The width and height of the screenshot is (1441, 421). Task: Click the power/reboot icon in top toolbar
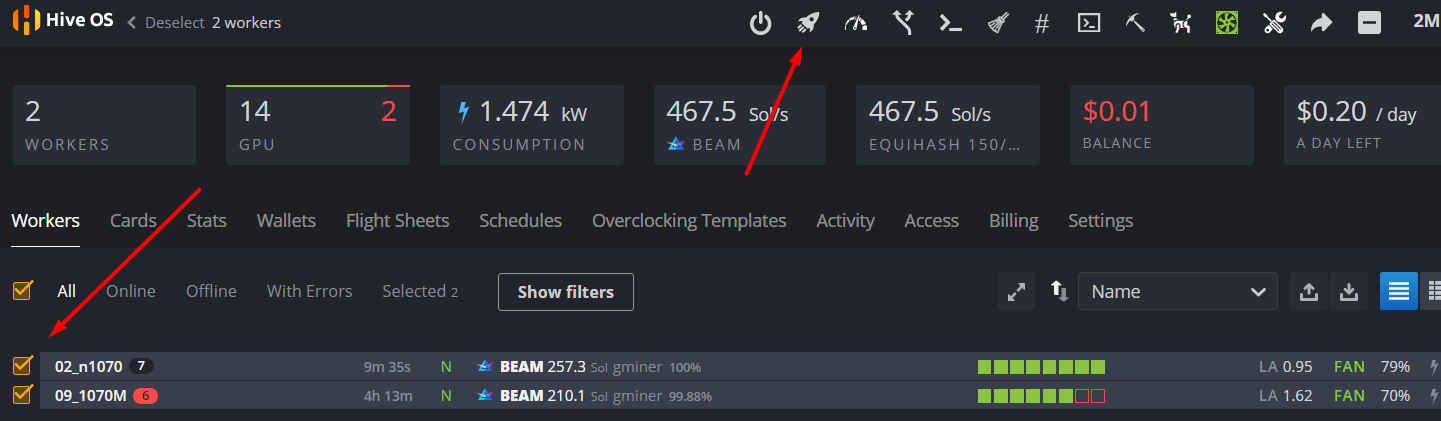click(x=761, y=23)
